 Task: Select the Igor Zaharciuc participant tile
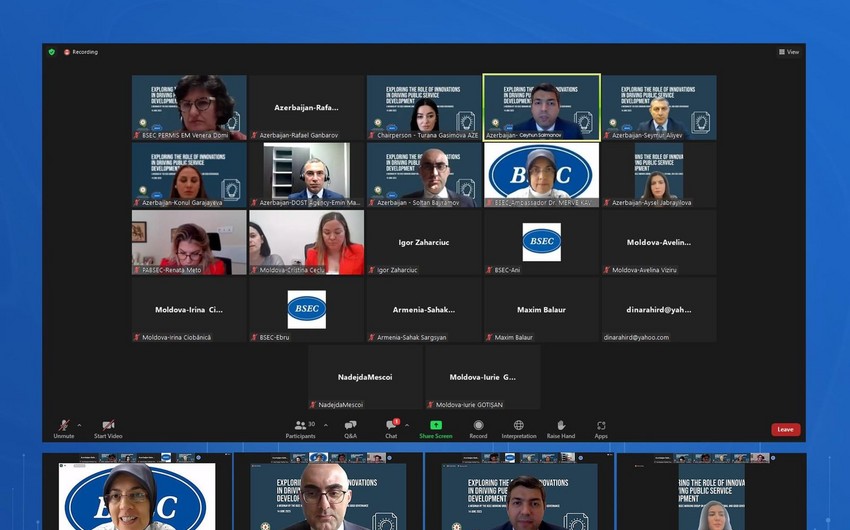[x=424, y=242]
